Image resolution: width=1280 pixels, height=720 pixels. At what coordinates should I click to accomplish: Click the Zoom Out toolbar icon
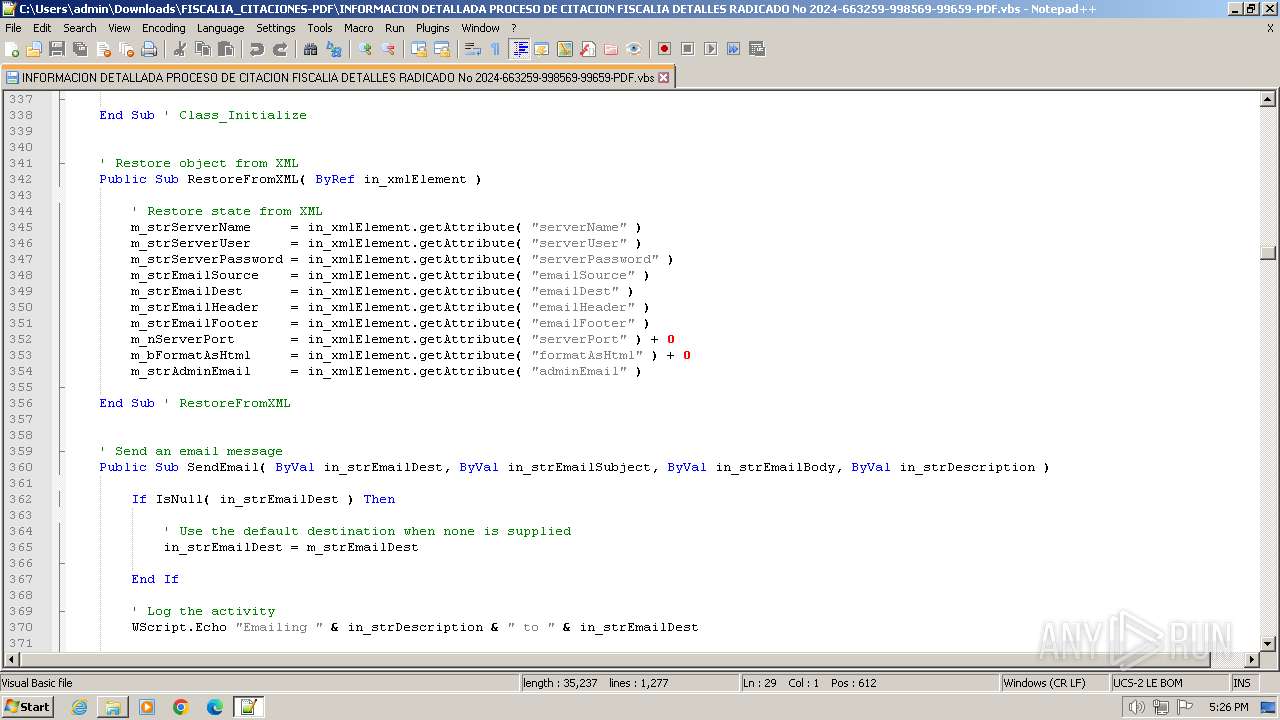(388, 49)
